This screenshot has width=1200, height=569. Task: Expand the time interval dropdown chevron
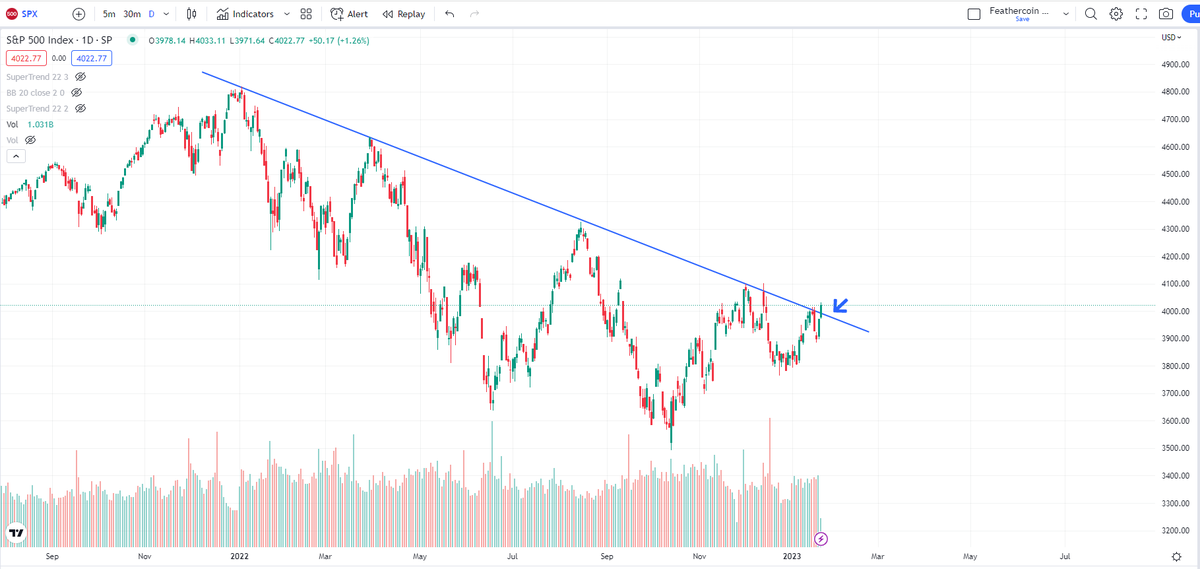[x=165, y=14]
